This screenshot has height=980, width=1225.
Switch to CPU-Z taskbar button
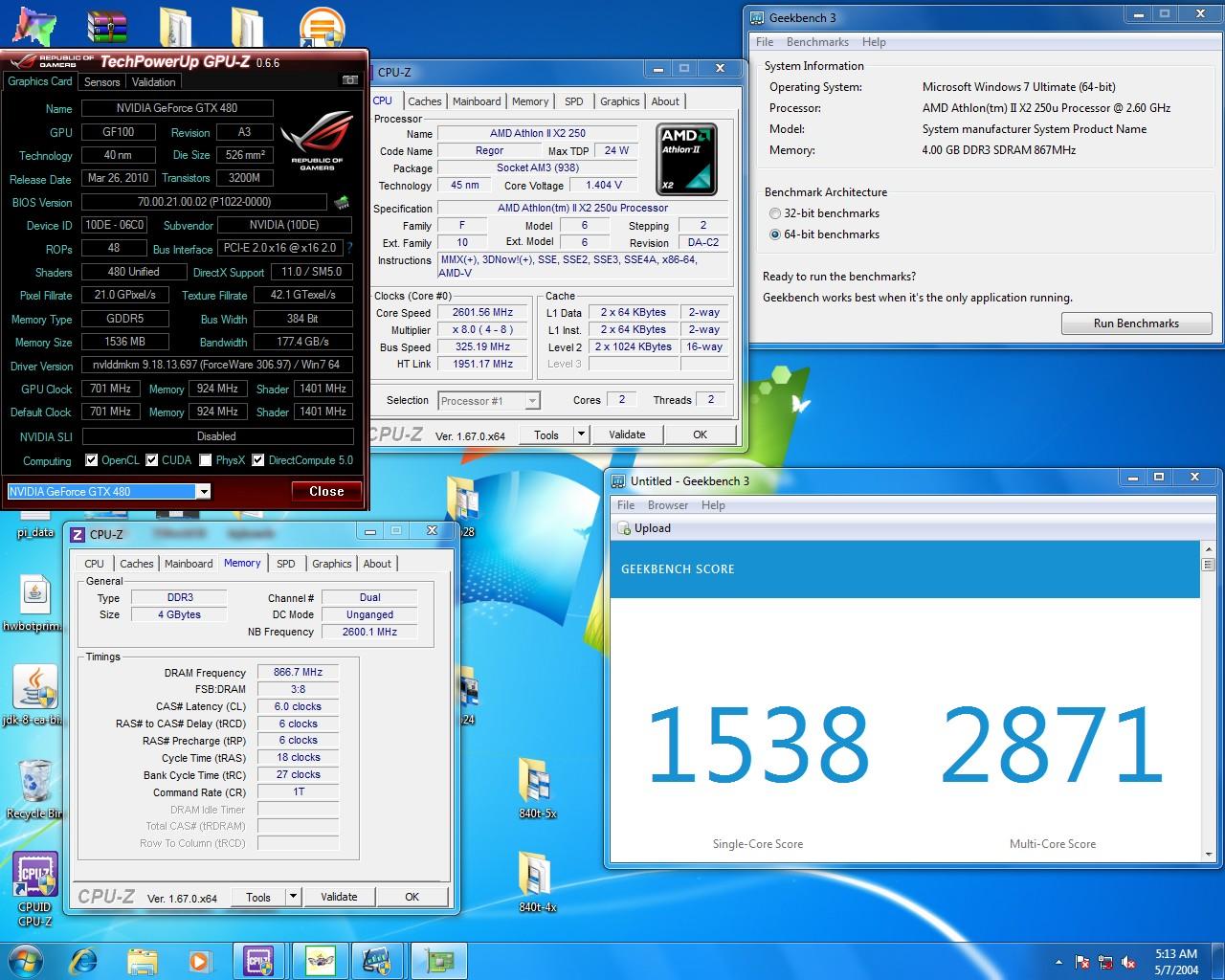click(x=259, y=960)
